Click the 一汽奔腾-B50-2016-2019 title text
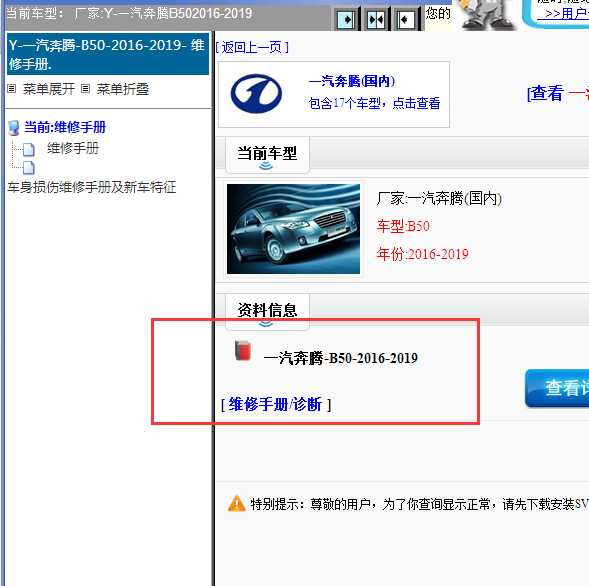Image resolution: width=589 pixels, height=586 pixels. [x=341, y=358]
